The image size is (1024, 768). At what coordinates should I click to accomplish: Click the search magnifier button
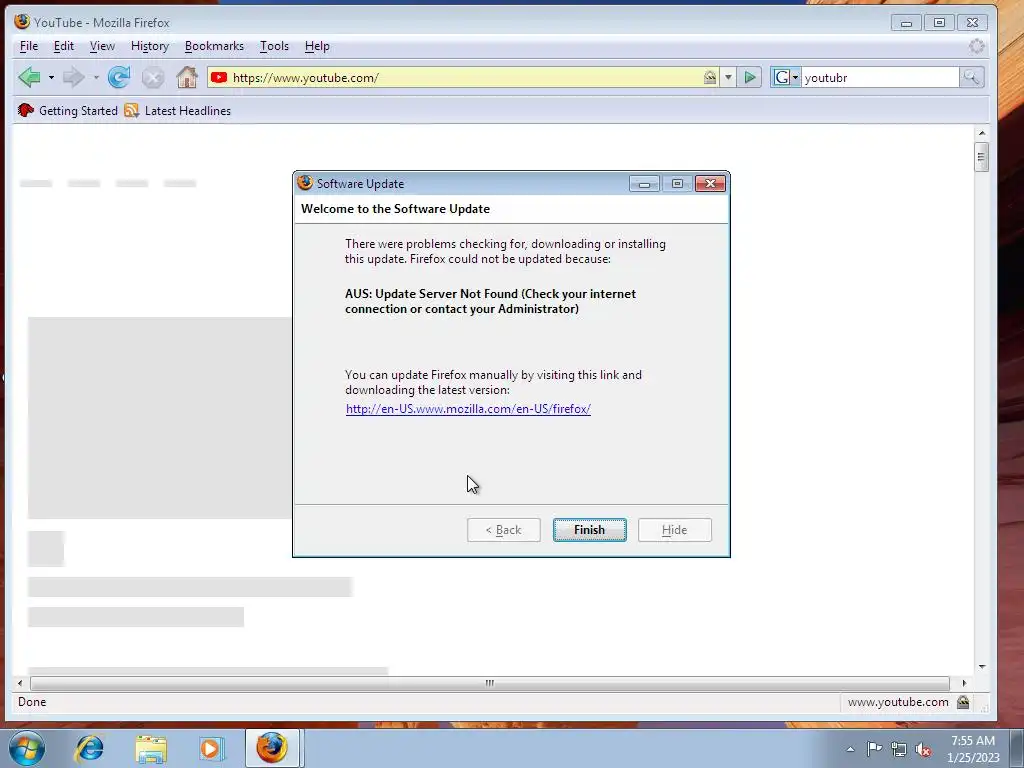[x=971, y=78]
